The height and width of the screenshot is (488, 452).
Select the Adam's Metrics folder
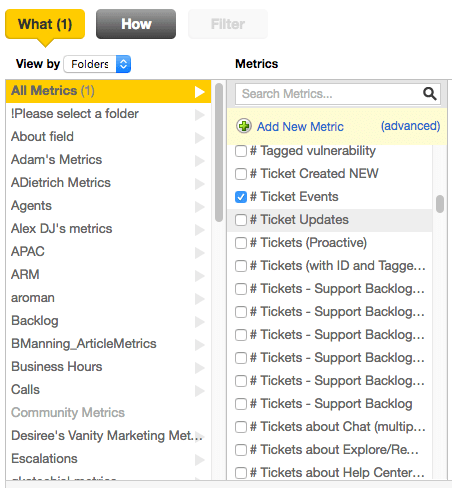tap(108, 160)
